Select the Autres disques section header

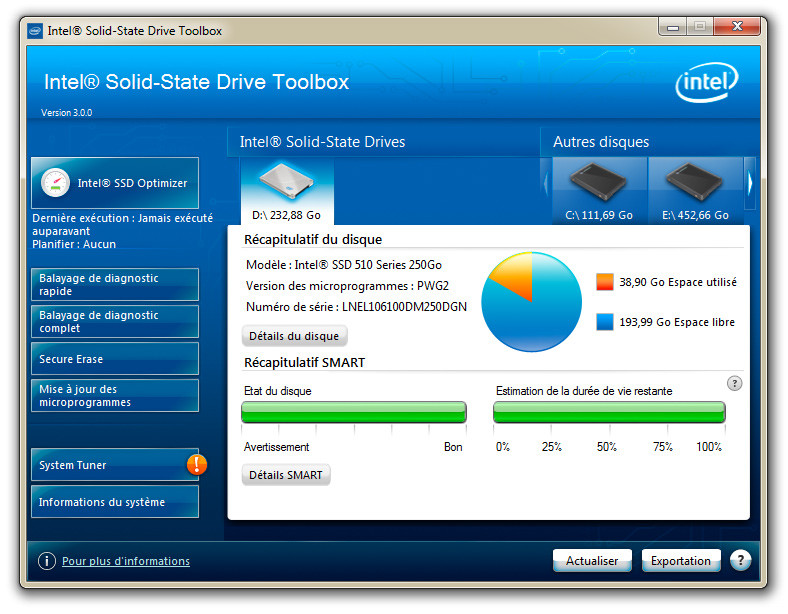pos(601,142)
